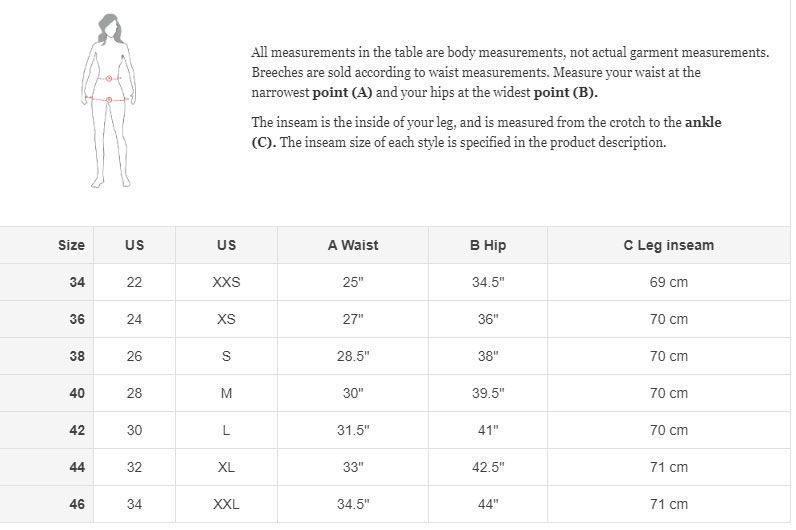Click the bold word "ankle"
Viewport: 796px width, 530px height.
pos(703,122)
